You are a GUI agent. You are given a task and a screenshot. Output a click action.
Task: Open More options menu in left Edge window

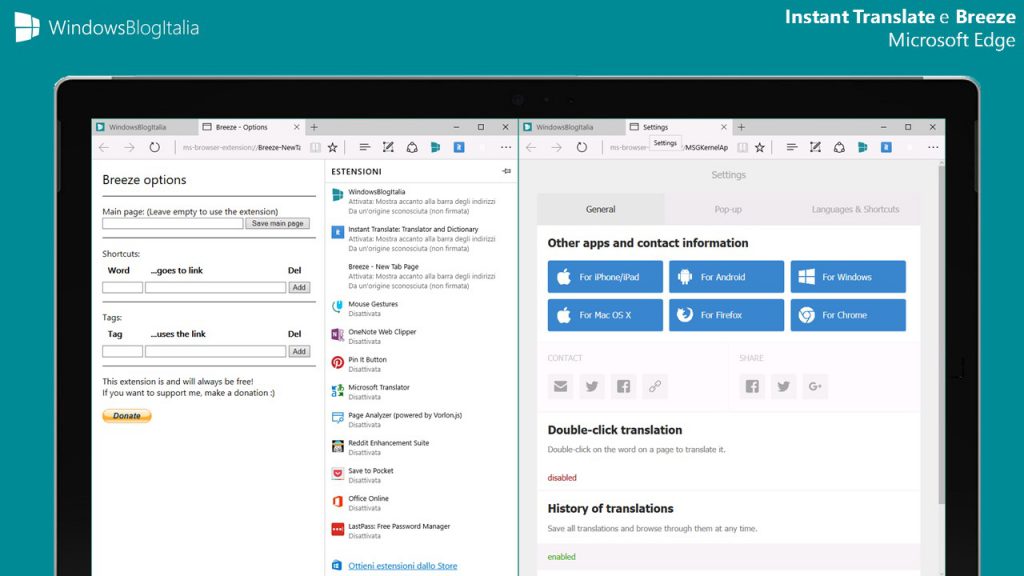pos(505,147)
